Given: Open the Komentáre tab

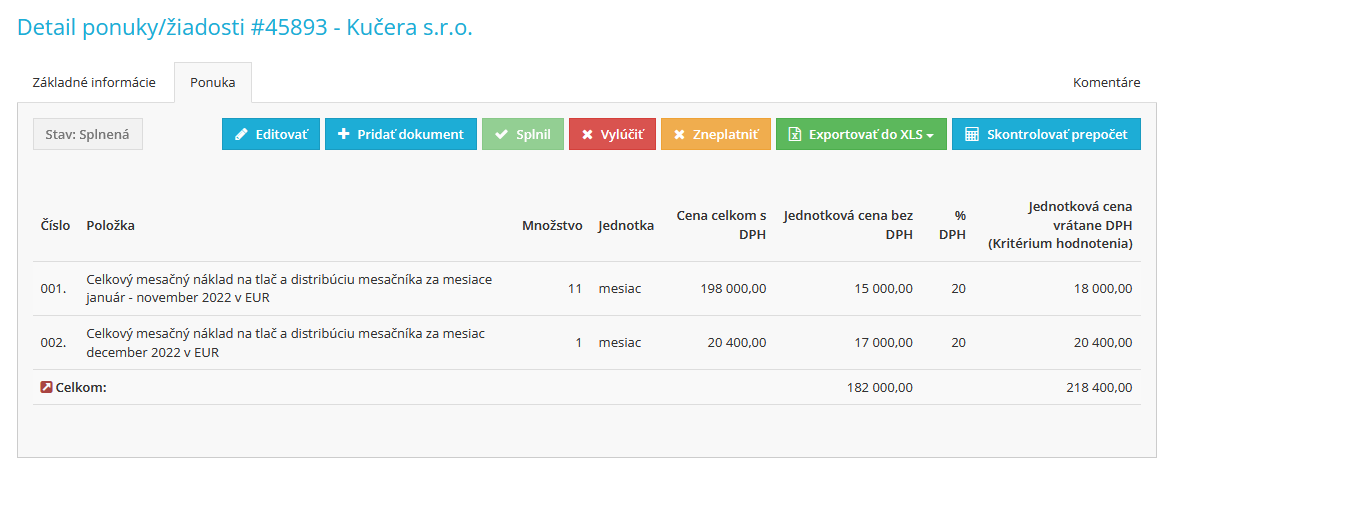Looking at the screenshot, I should pos(1106,82).
